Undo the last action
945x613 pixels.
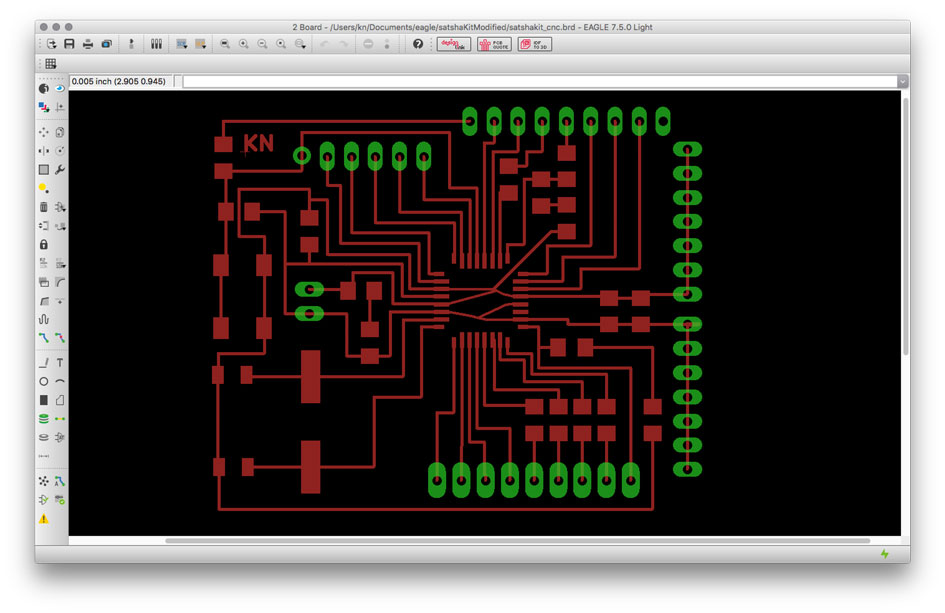click(x=324, y=44)
